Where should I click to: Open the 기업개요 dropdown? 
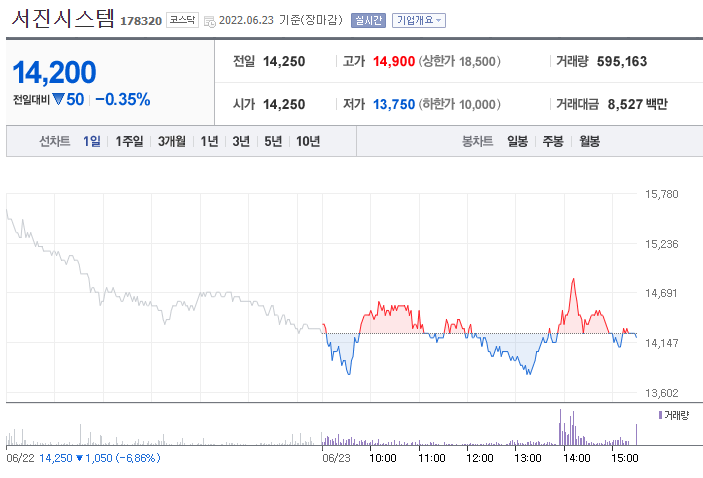click(419, 20)
